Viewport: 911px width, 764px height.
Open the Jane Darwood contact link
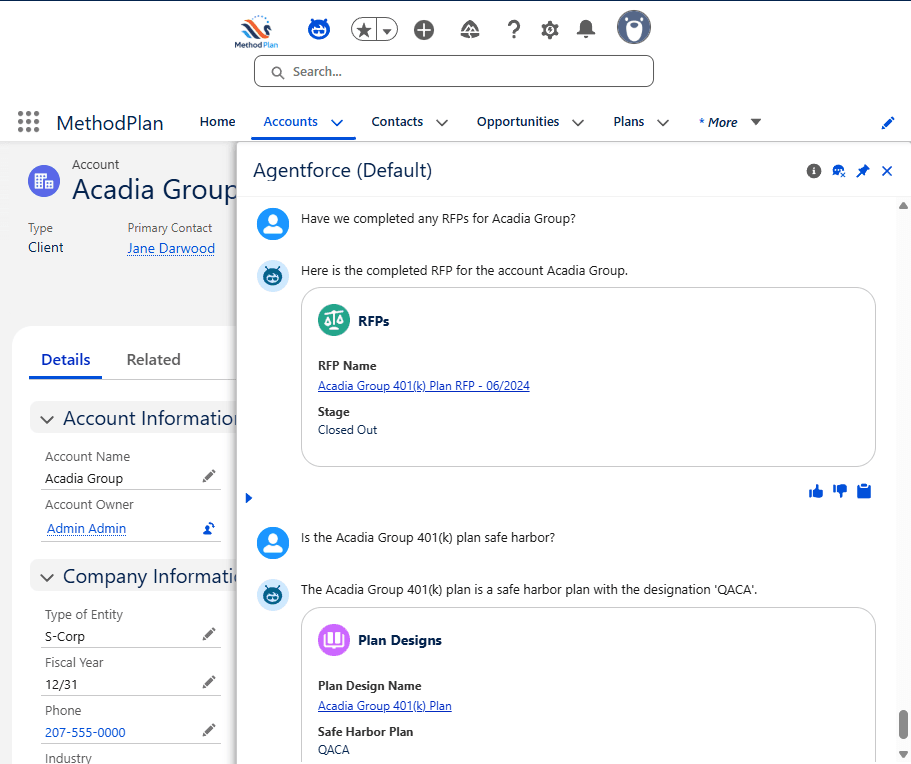click(171, 248)
